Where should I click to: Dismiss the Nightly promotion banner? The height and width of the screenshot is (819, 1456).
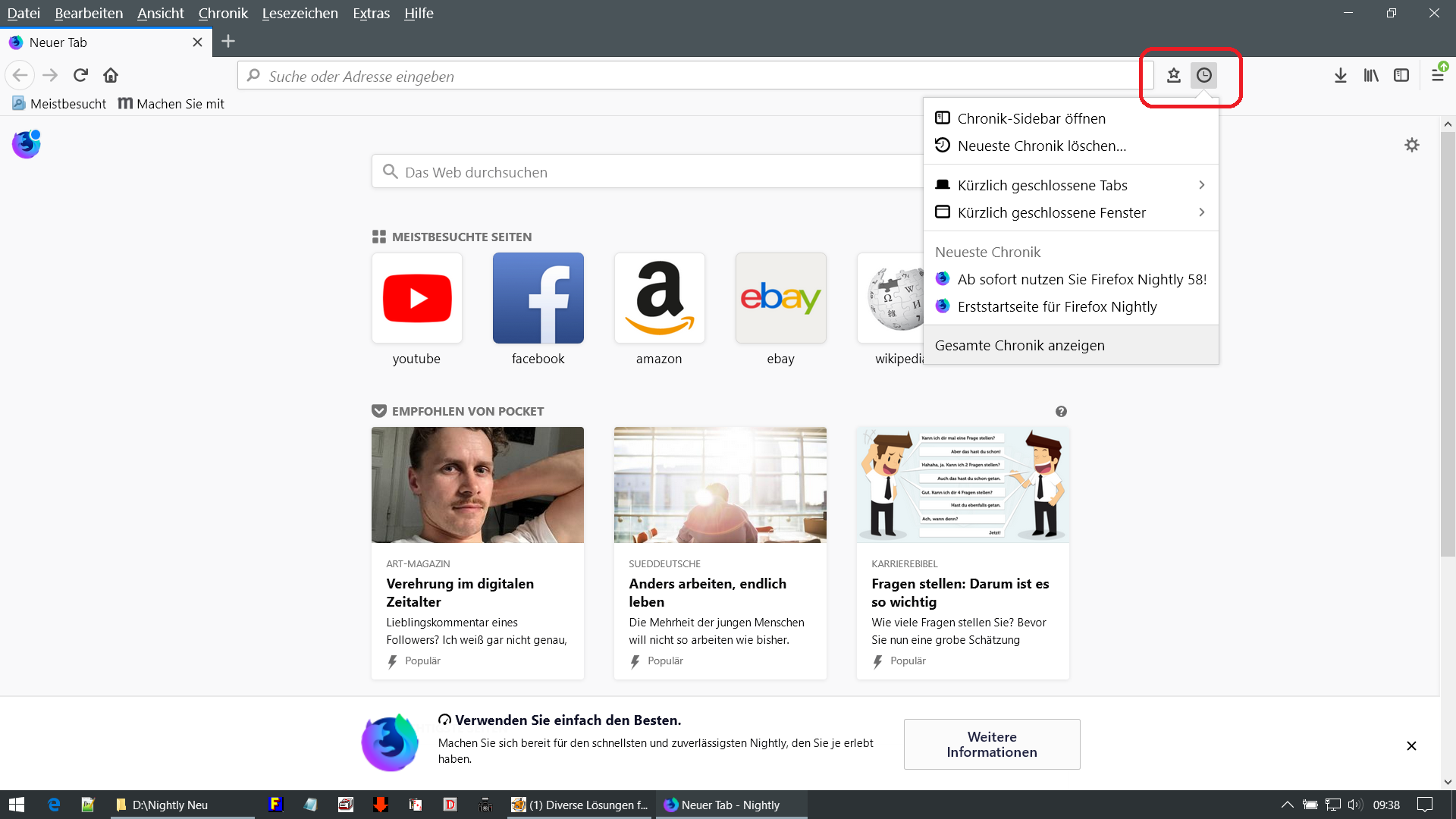coord(1411,745)
